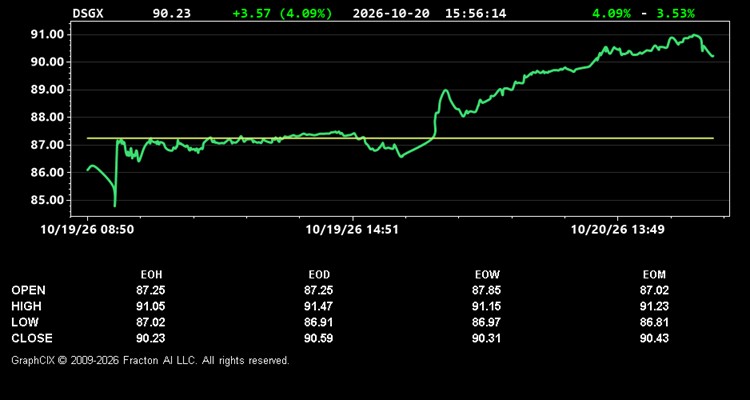Select the 2026-10-20 date in header
Screen dimensions: 750x400
391,13
